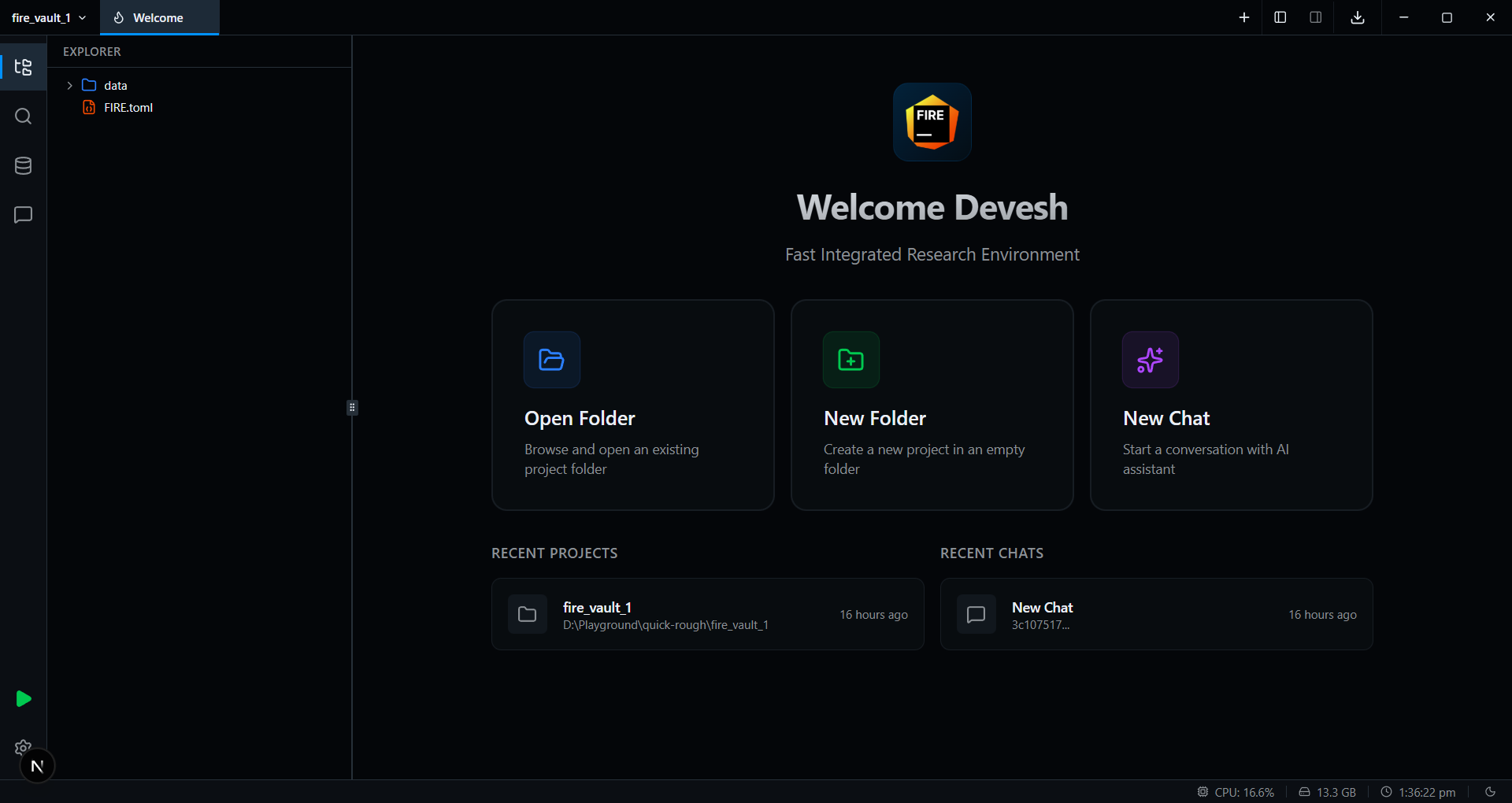Toggle the left panel layout icon
Image resolution: width=1512 pixels, height=803 pixels.
tap(1280, 17)
